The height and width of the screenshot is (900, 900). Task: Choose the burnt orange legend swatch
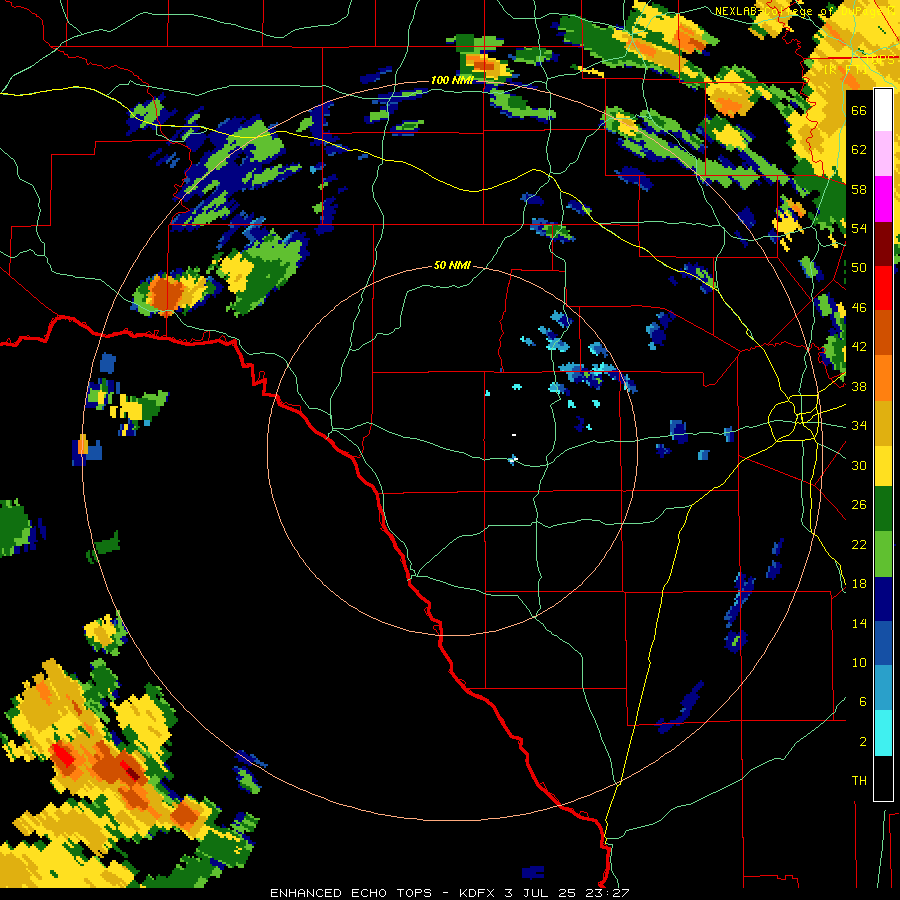coord(883,333)
